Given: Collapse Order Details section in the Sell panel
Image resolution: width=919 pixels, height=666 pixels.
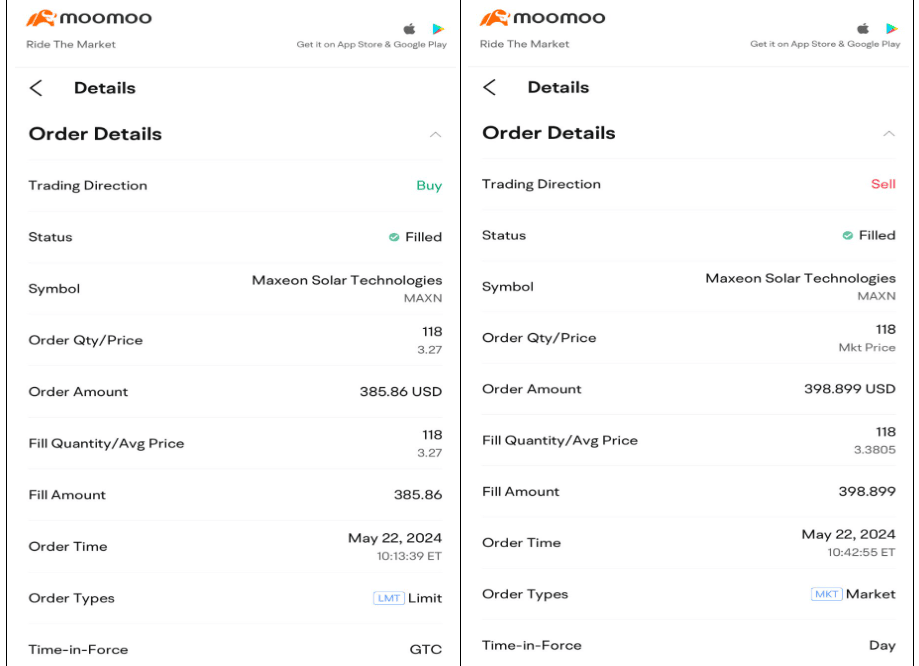Looking at the screenshot, I should pyautogui.click(x=889, y=133).
